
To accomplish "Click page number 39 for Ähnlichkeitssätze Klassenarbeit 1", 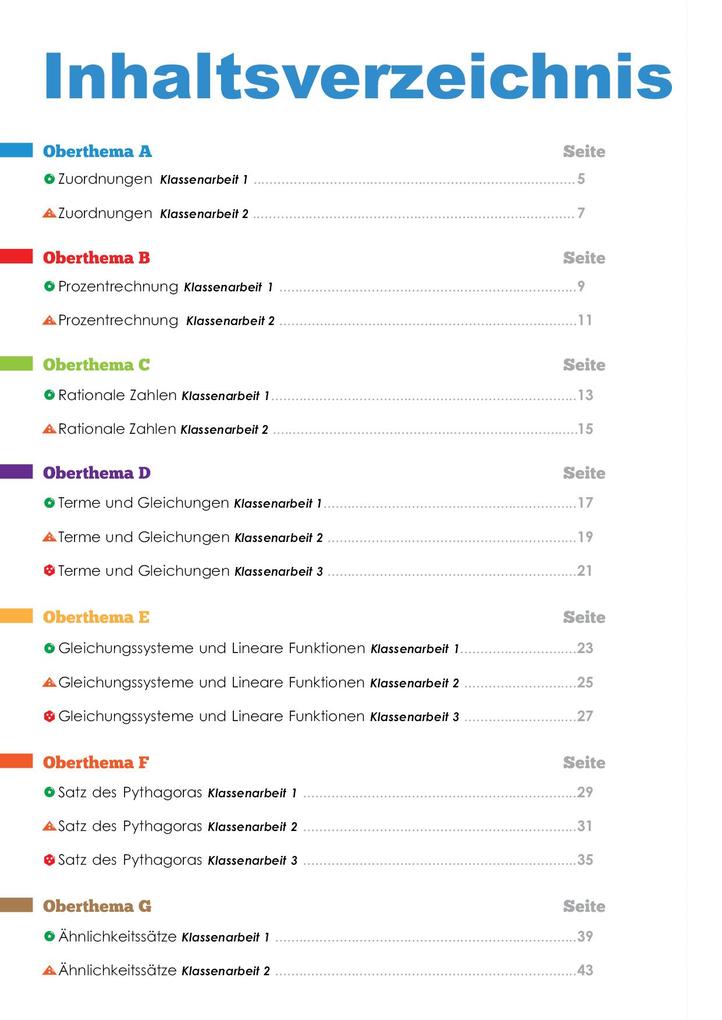I will 585,937.
